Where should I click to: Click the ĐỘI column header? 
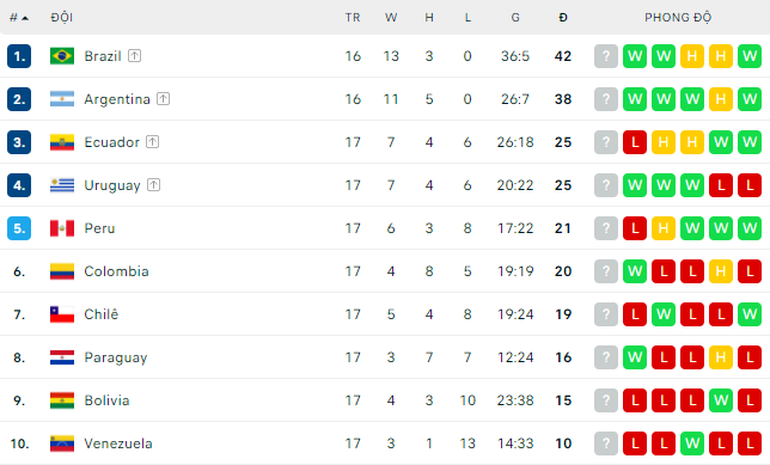point(62,18)
